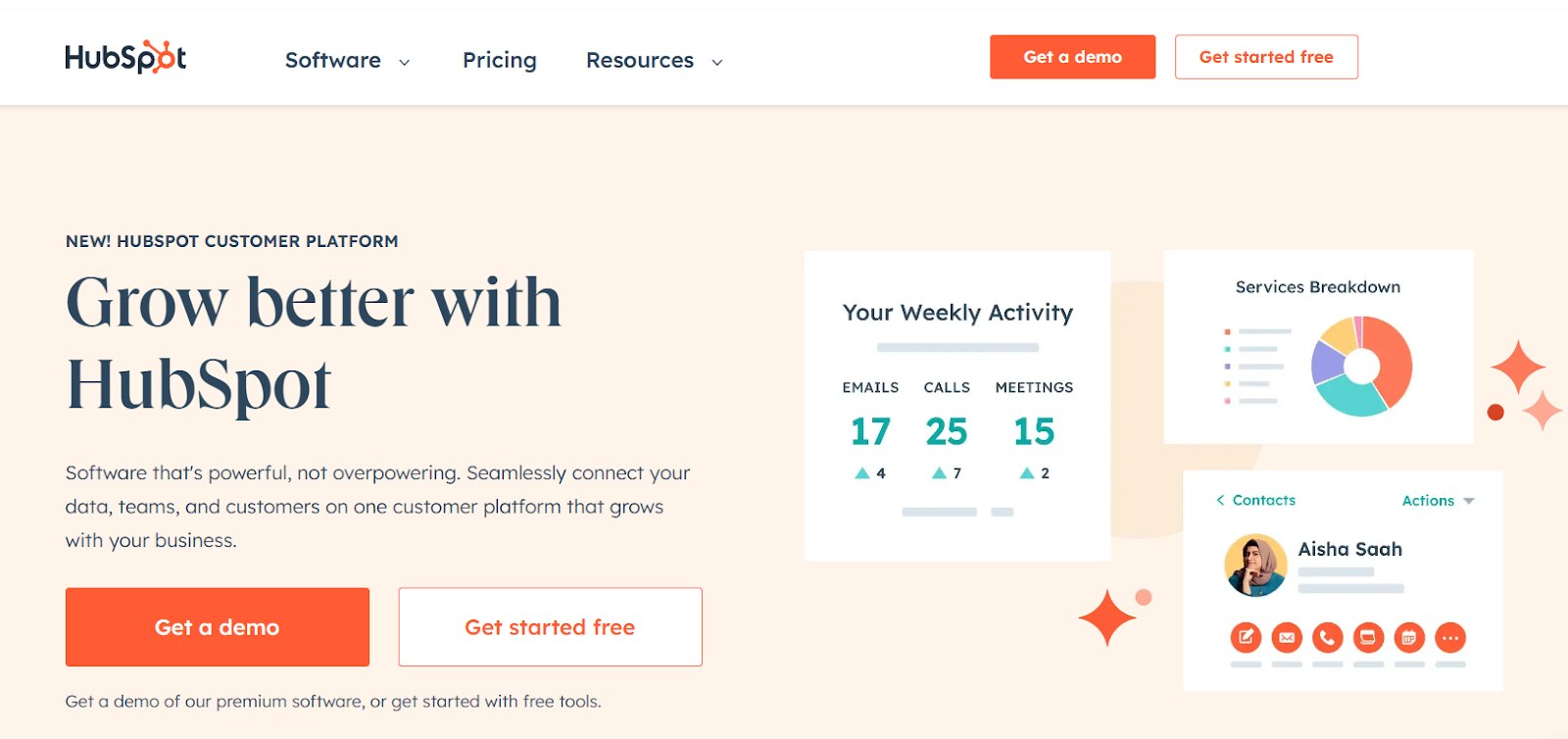
Task: Click the ellipsis more-options icon on the contact card
Action: (1451, 638)
